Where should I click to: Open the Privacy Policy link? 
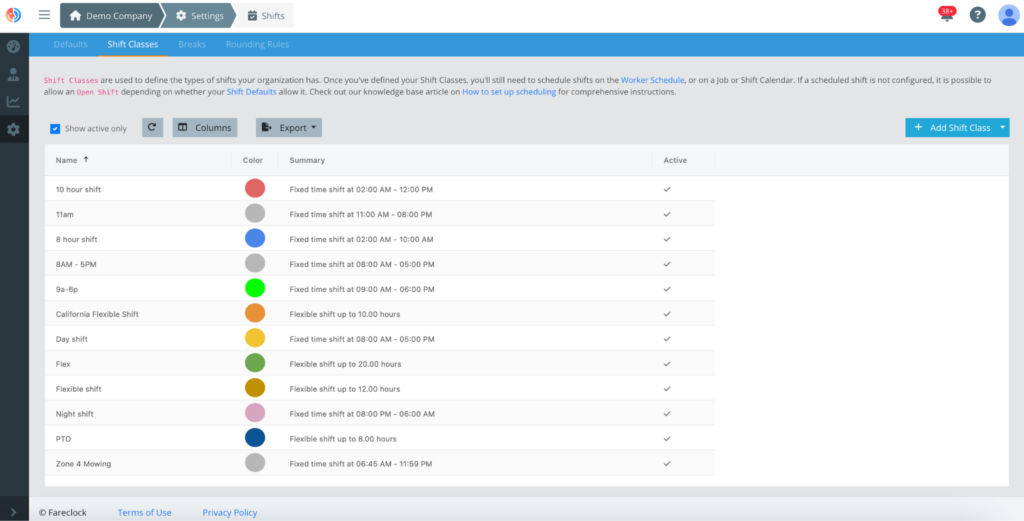click(x=230, y=513)
